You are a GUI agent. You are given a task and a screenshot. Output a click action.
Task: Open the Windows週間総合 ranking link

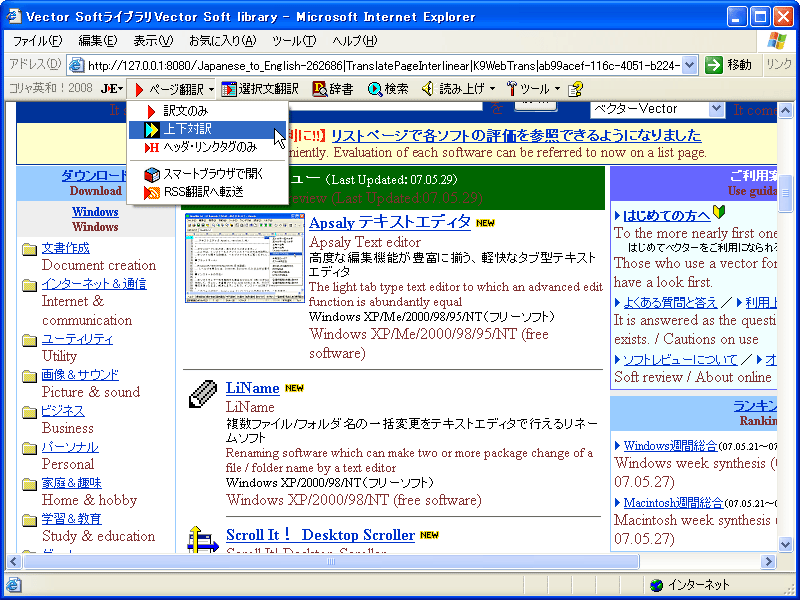pyautogui.click(x=670, y=445)
